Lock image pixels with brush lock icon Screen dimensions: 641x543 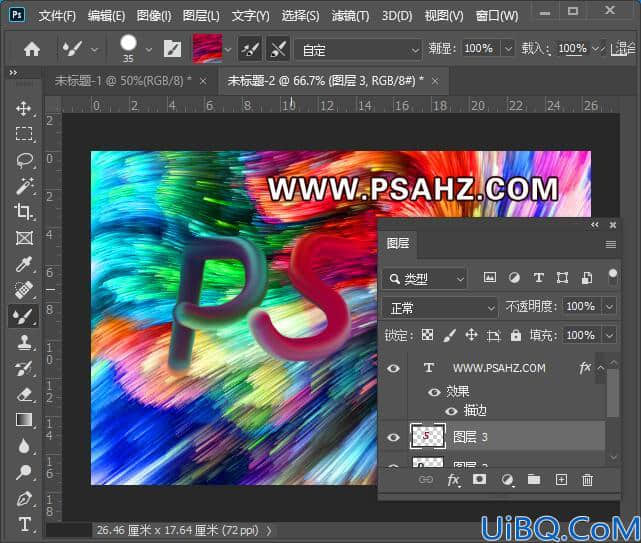point(449,336)
